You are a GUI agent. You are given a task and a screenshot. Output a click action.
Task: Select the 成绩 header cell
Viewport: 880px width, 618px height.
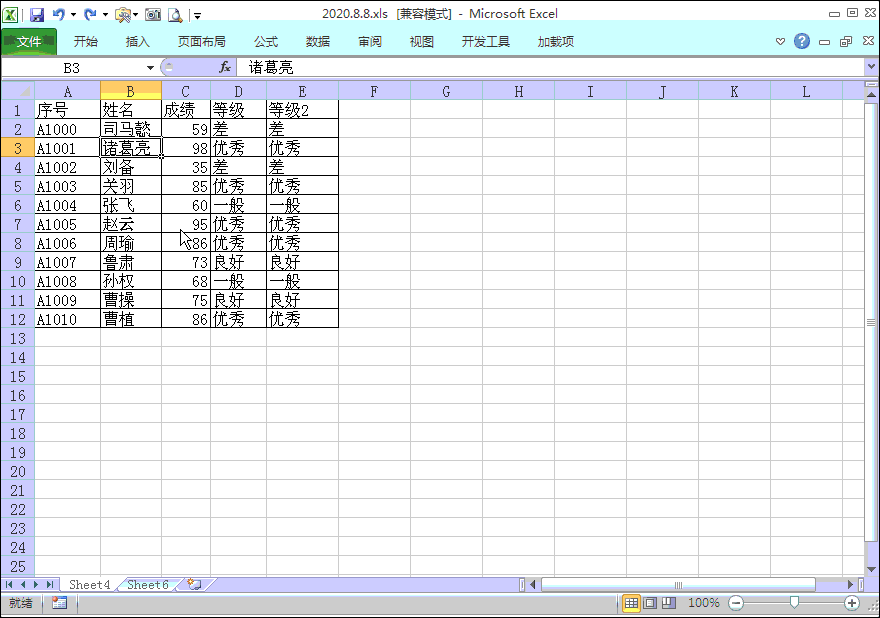(186, 110)
